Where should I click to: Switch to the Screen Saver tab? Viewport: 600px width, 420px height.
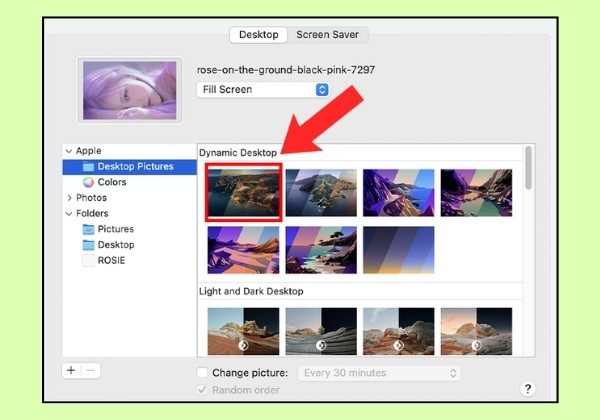point(328,34)
